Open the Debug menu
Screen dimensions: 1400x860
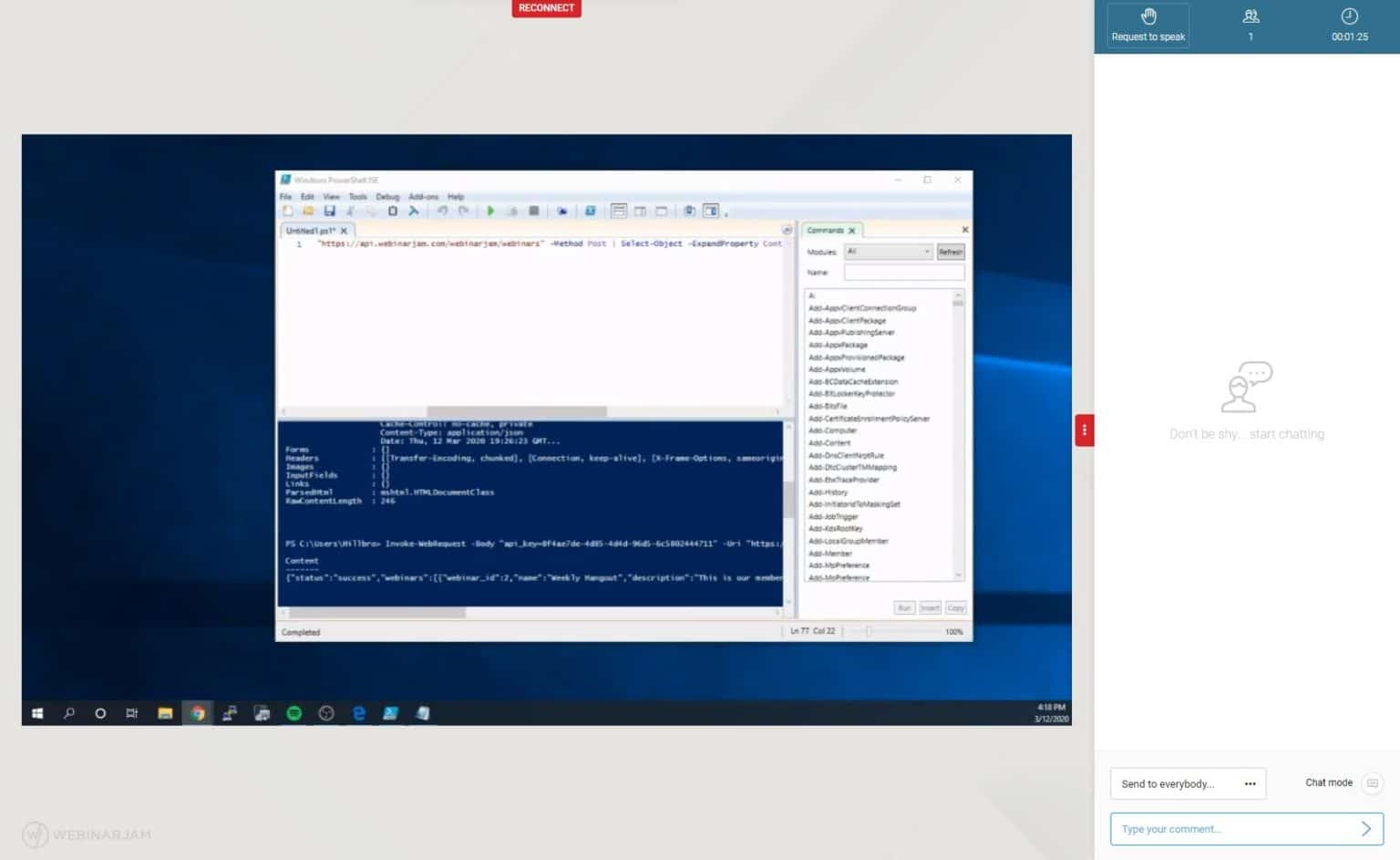click(x=387, y=196)
